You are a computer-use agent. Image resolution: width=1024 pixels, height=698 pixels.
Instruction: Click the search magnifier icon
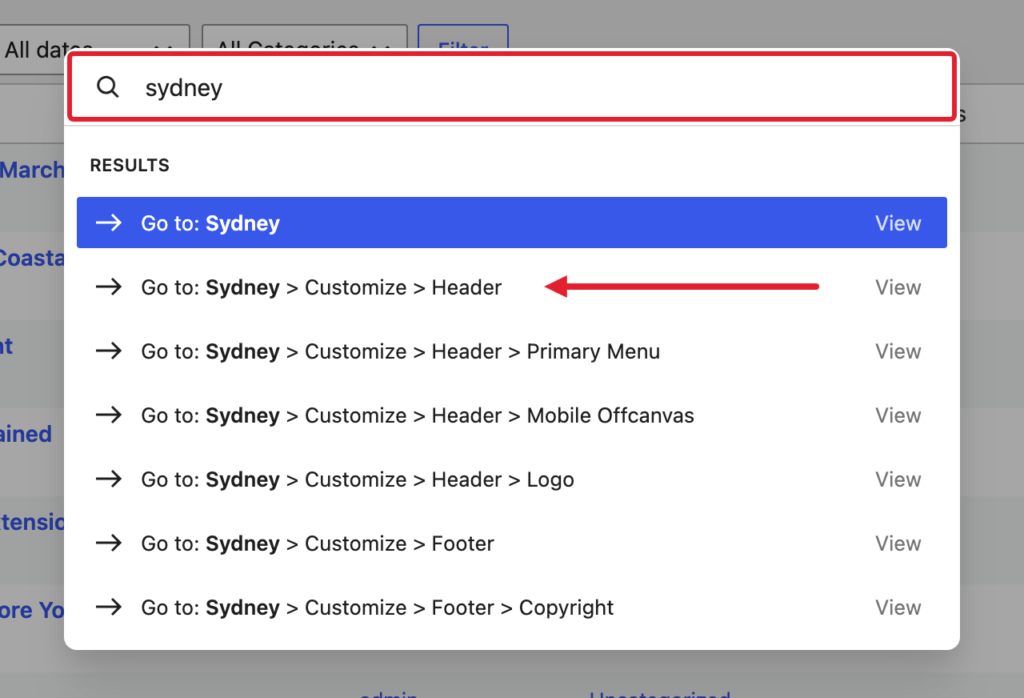tap(108, 87)
